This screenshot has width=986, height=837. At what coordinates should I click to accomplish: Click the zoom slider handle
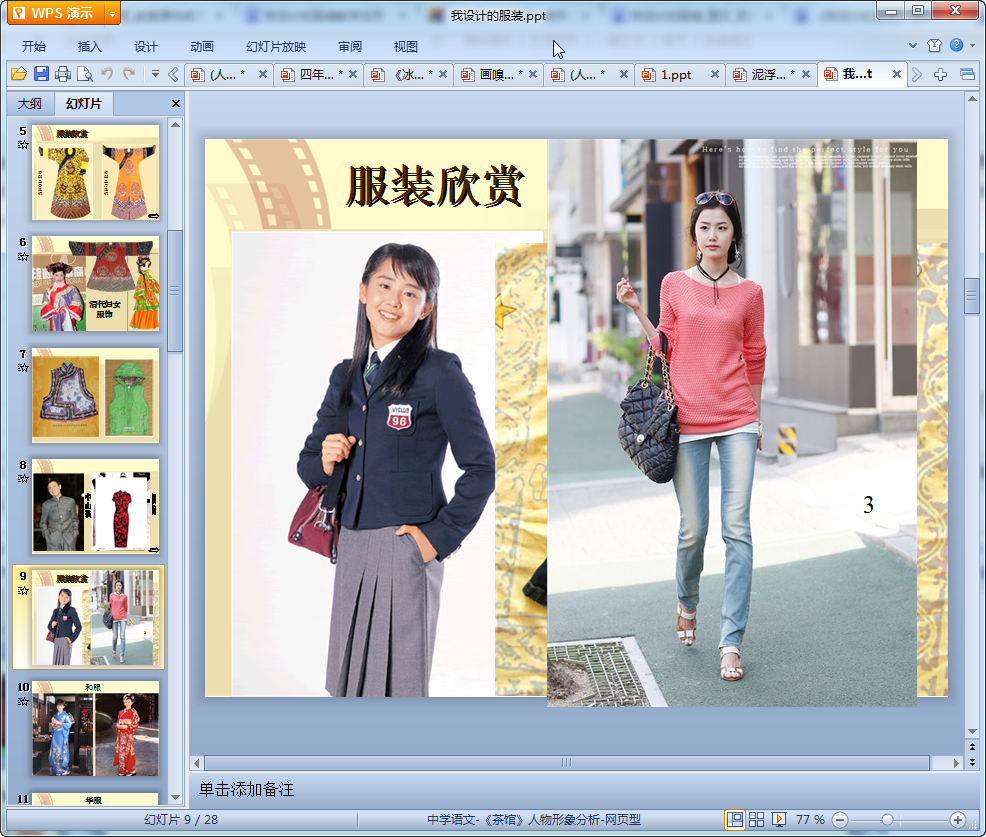tap(887, 819)
